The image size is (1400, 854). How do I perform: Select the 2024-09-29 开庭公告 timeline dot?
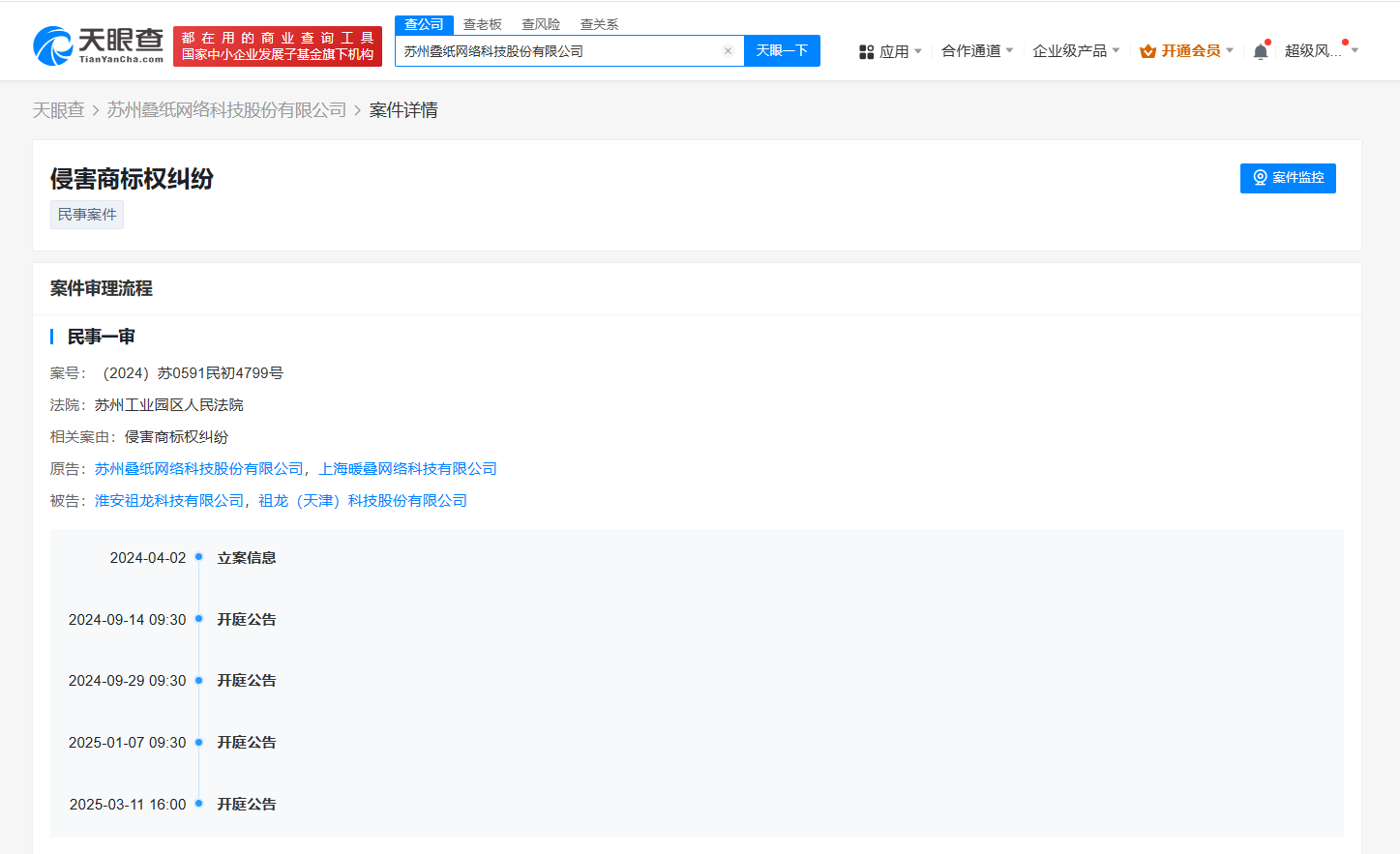(198, 680)
